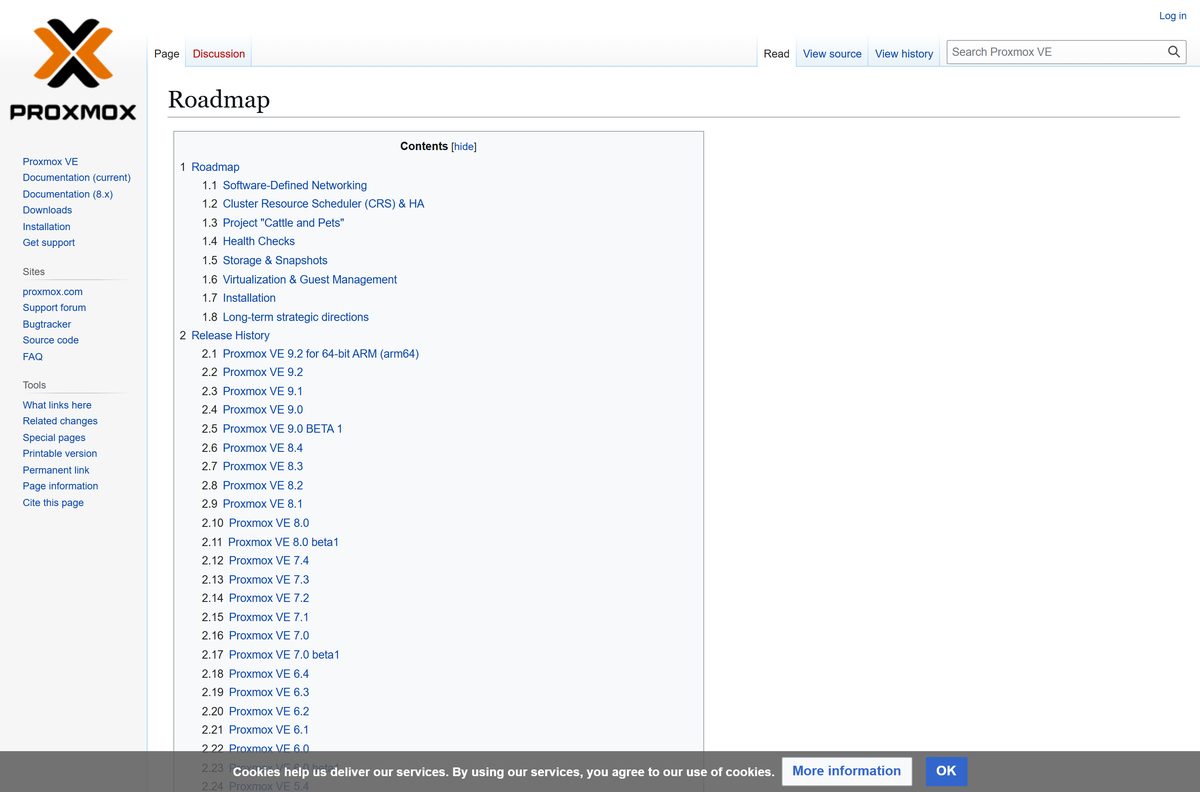Go to Downloads in sidebar
The width and height of the screenshot is (1200, 792).
click(47, 210)
